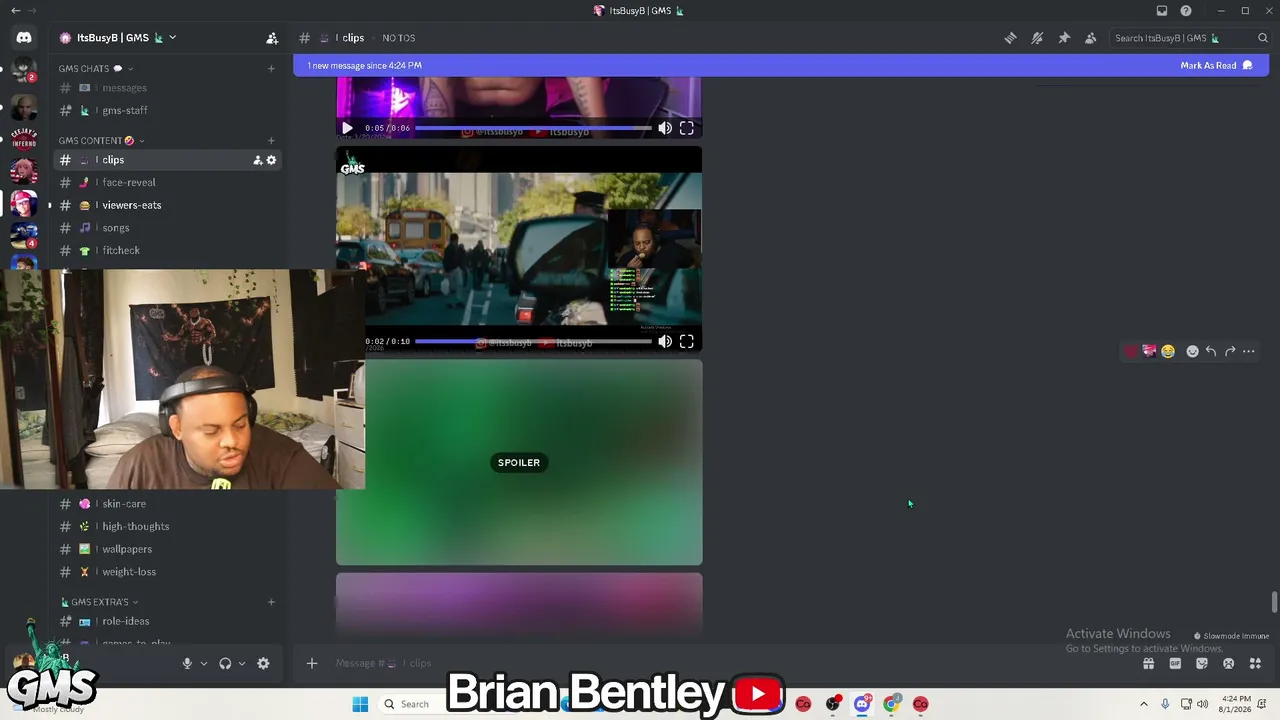Open More options on hovered message
The height and width of the screenshot is (720, 1280).
(x=1249, y=351)
